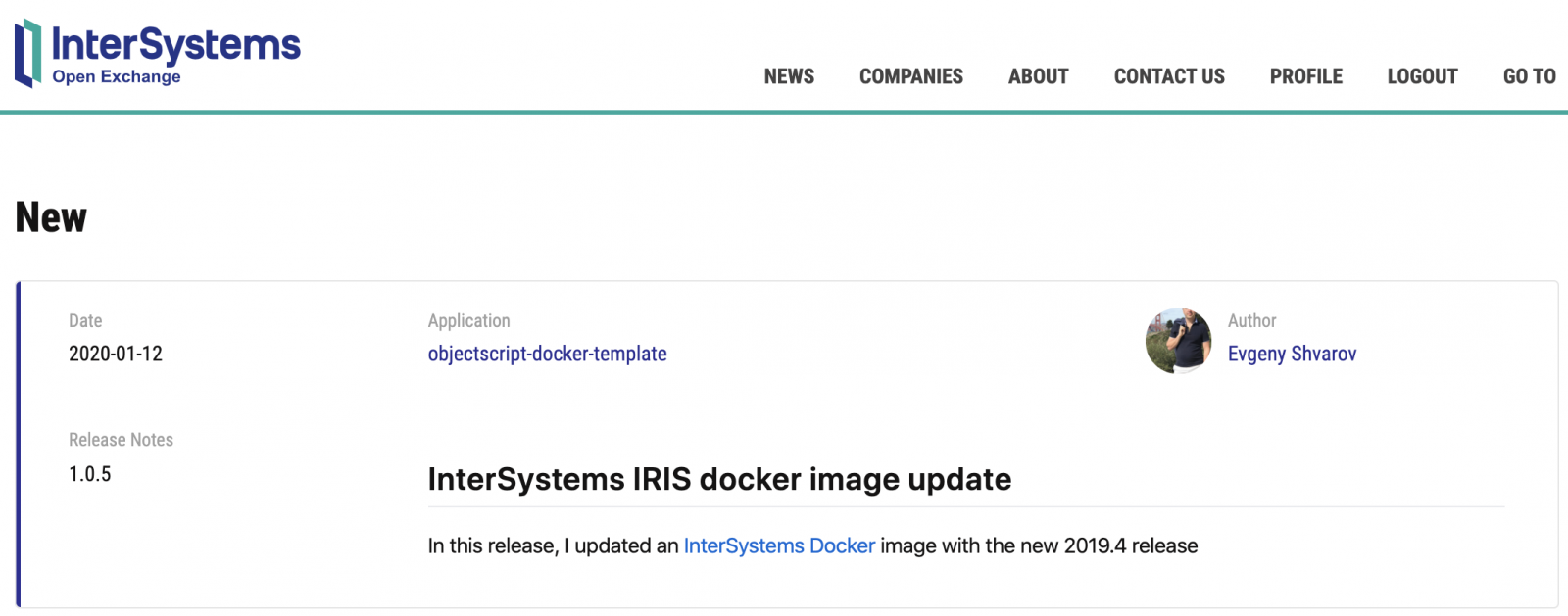Image resolution: width=1568 pixels, height=616 pixels.
Task: Go to the COMPANIES page
Action: (x=911, y=76)
